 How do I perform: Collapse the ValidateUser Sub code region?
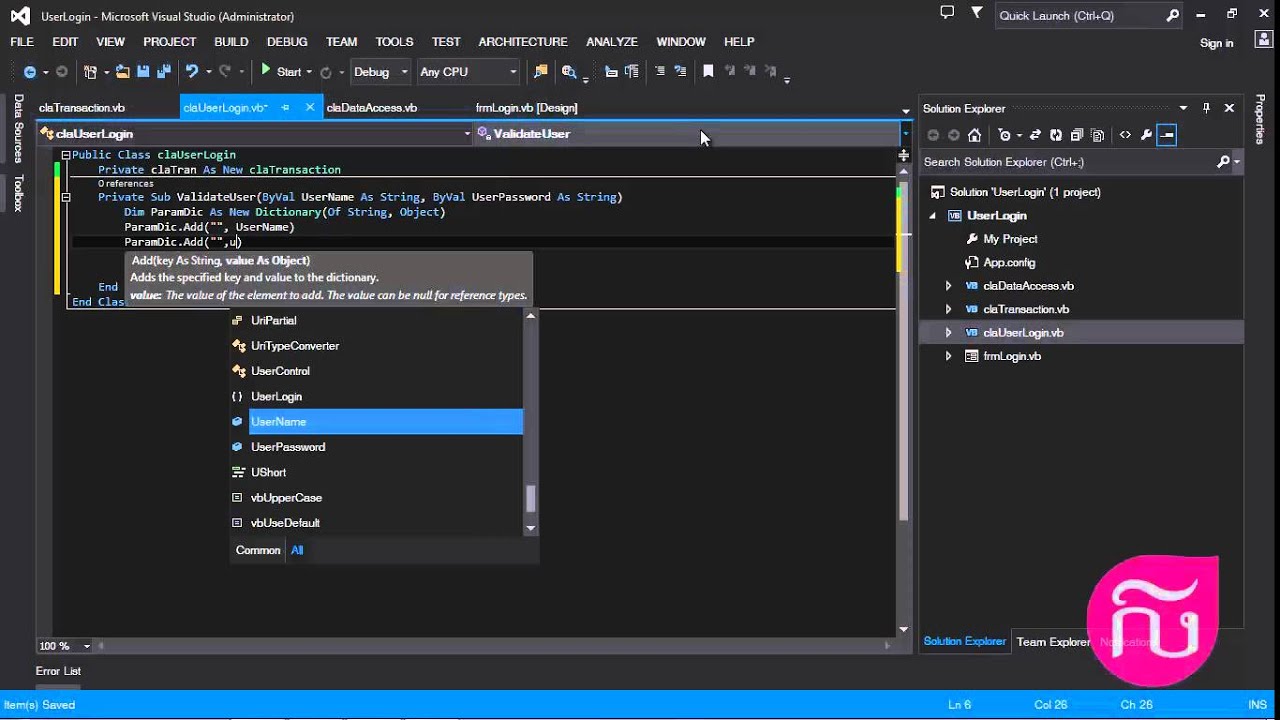[x=66, y=197]
